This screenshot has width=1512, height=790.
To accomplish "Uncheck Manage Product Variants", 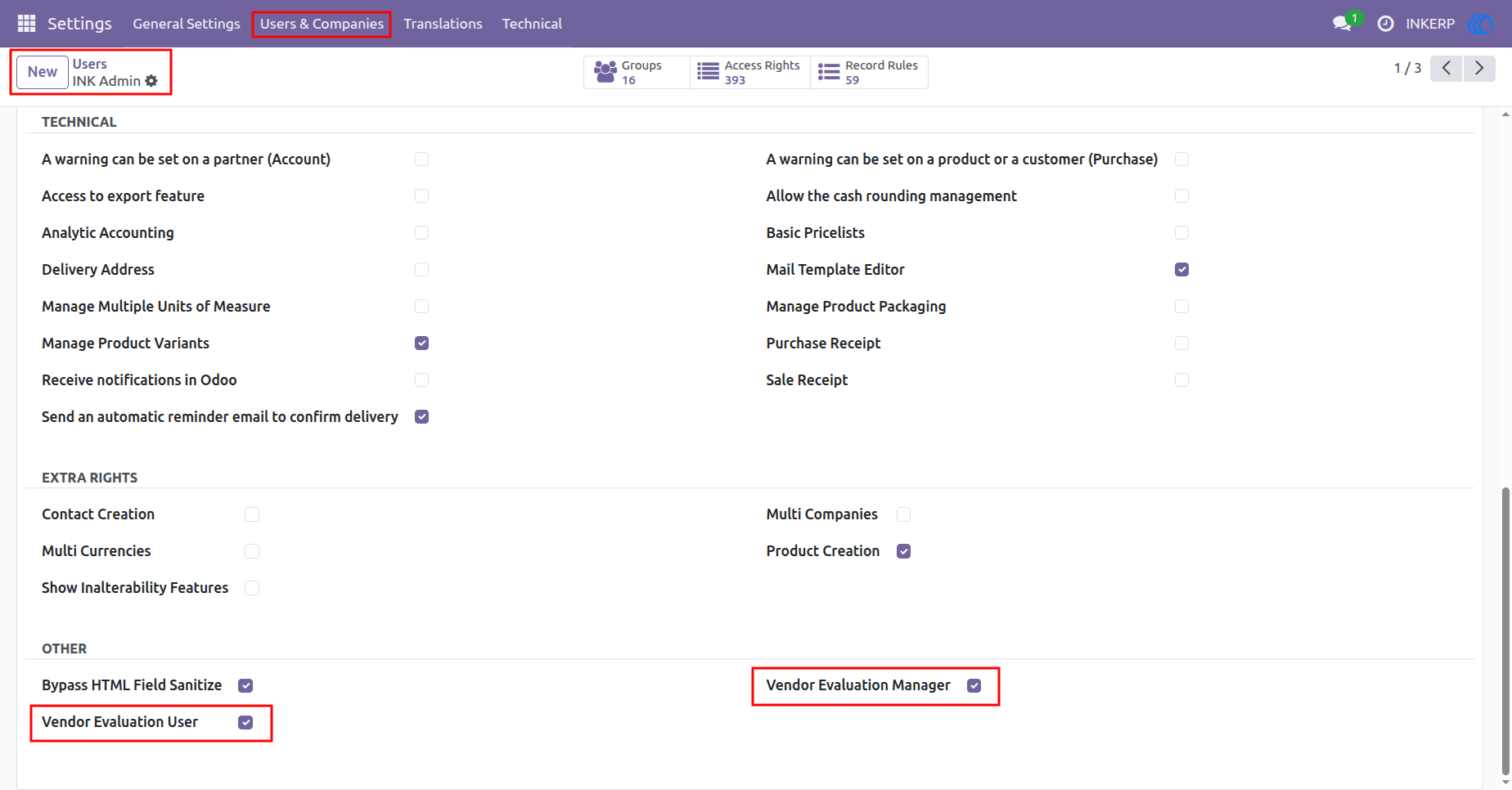I will (421, 343).
